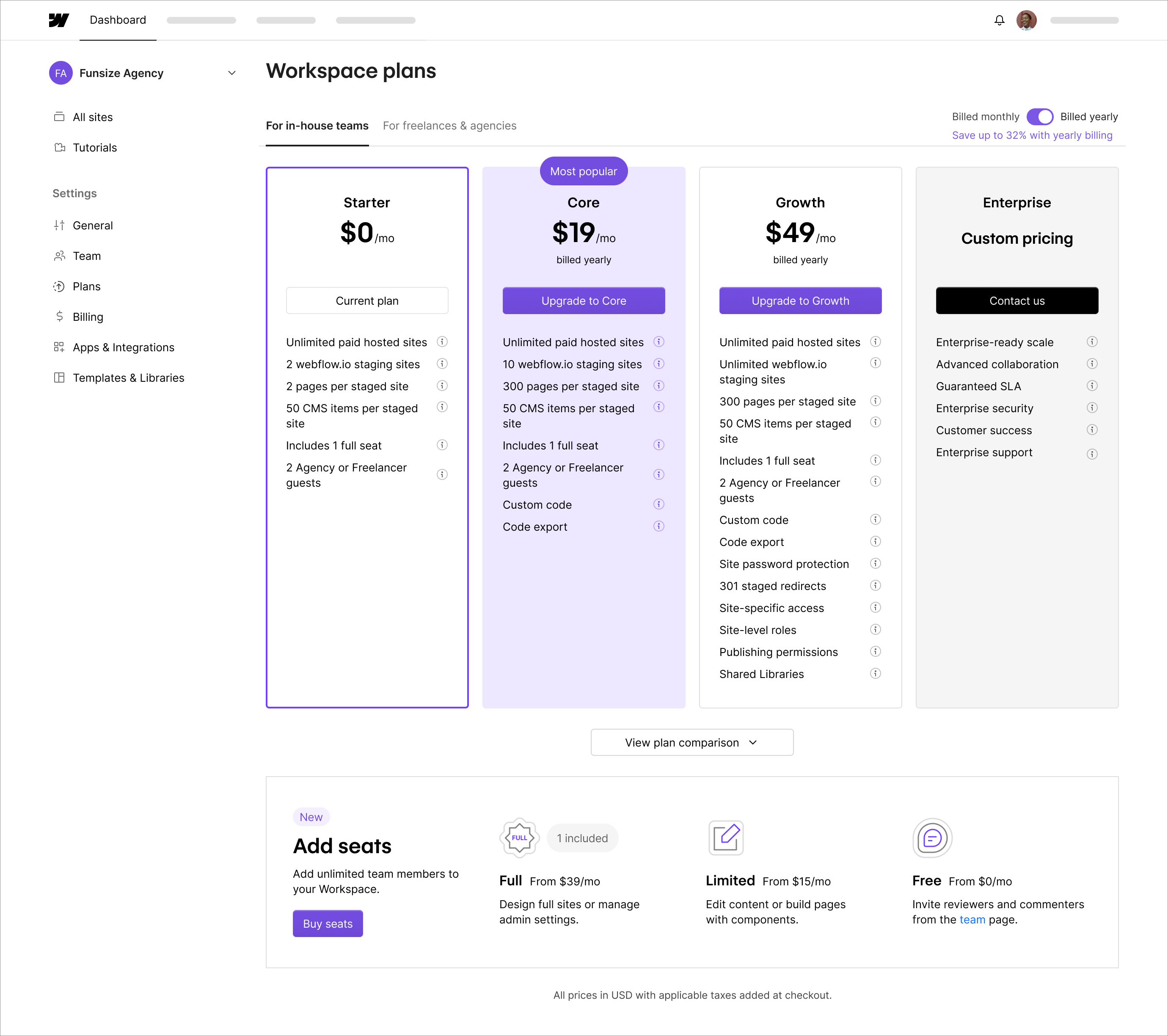Image resolution: width=1168 pixels, height=1036 pixels.
Task: Click Upgrade to Core button
Action: point(584,300)
